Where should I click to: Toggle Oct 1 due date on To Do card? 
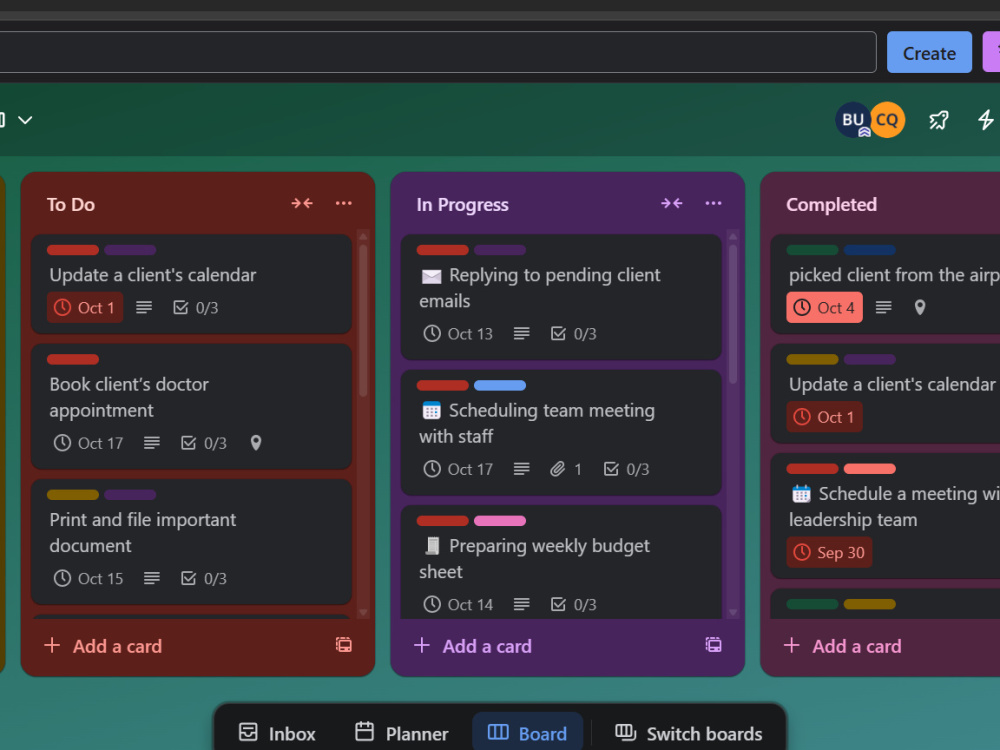pos(85,307)
